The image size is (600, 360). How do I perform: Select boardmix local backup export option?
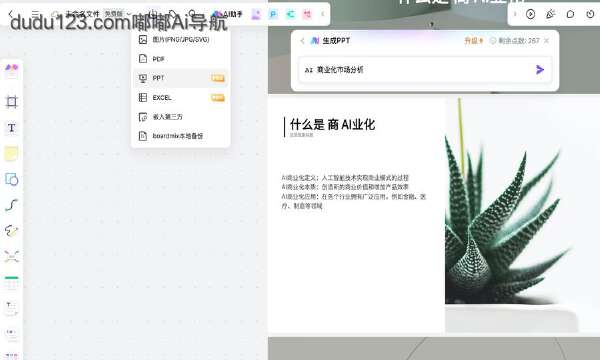pyautogui.click(x=181, y=136)
